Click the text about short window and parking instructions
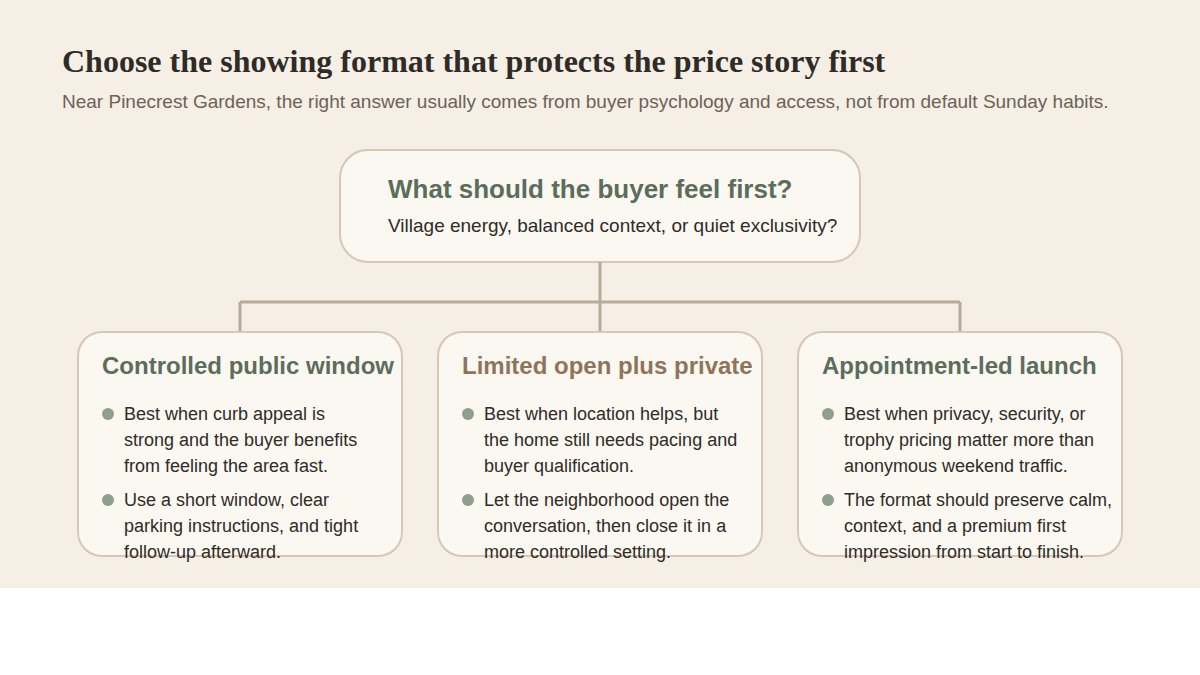The image size is (1200, 675). pos(241,526)
